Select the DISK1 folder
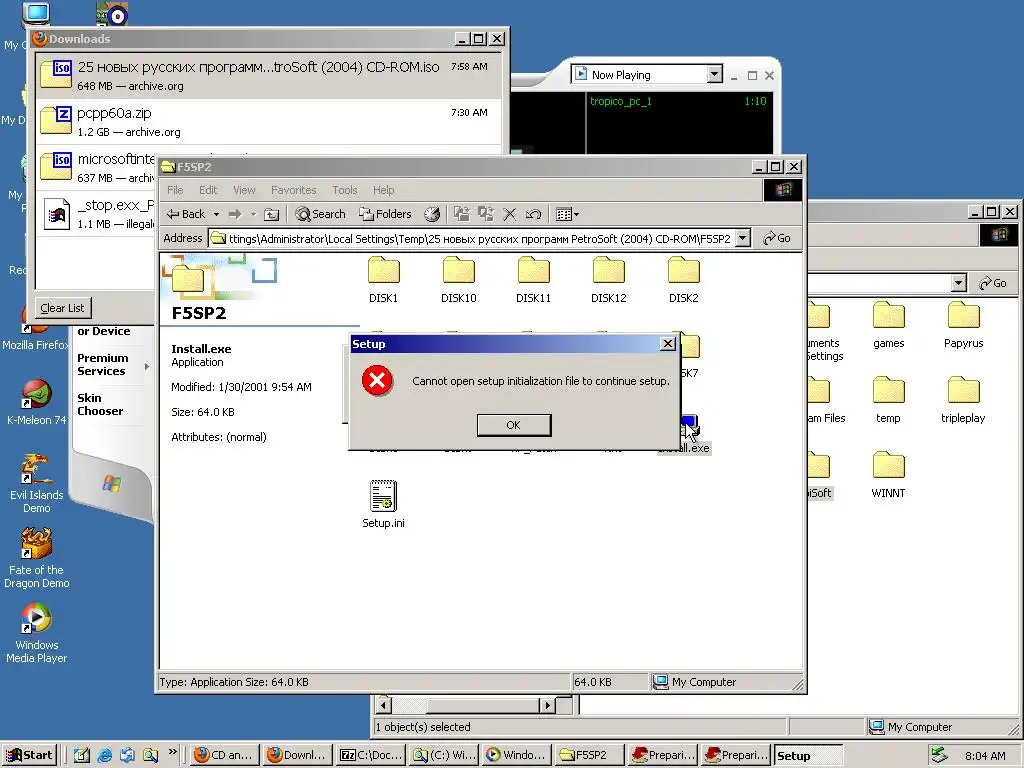The image size is (1024, 768). pos(383,280)
